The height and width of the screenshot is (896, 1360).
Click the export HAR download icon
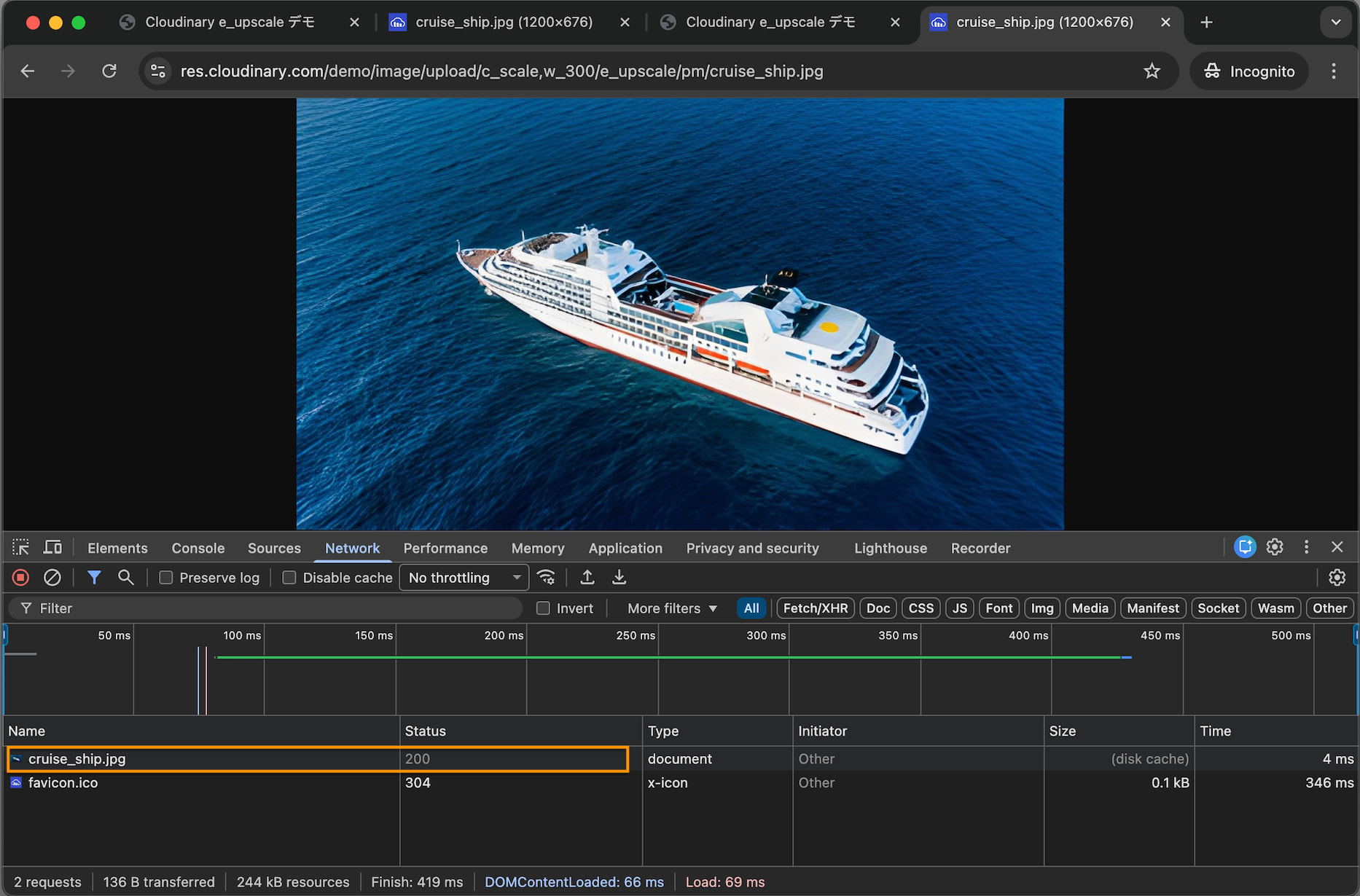pyautogui.click(x=619, y=578)
